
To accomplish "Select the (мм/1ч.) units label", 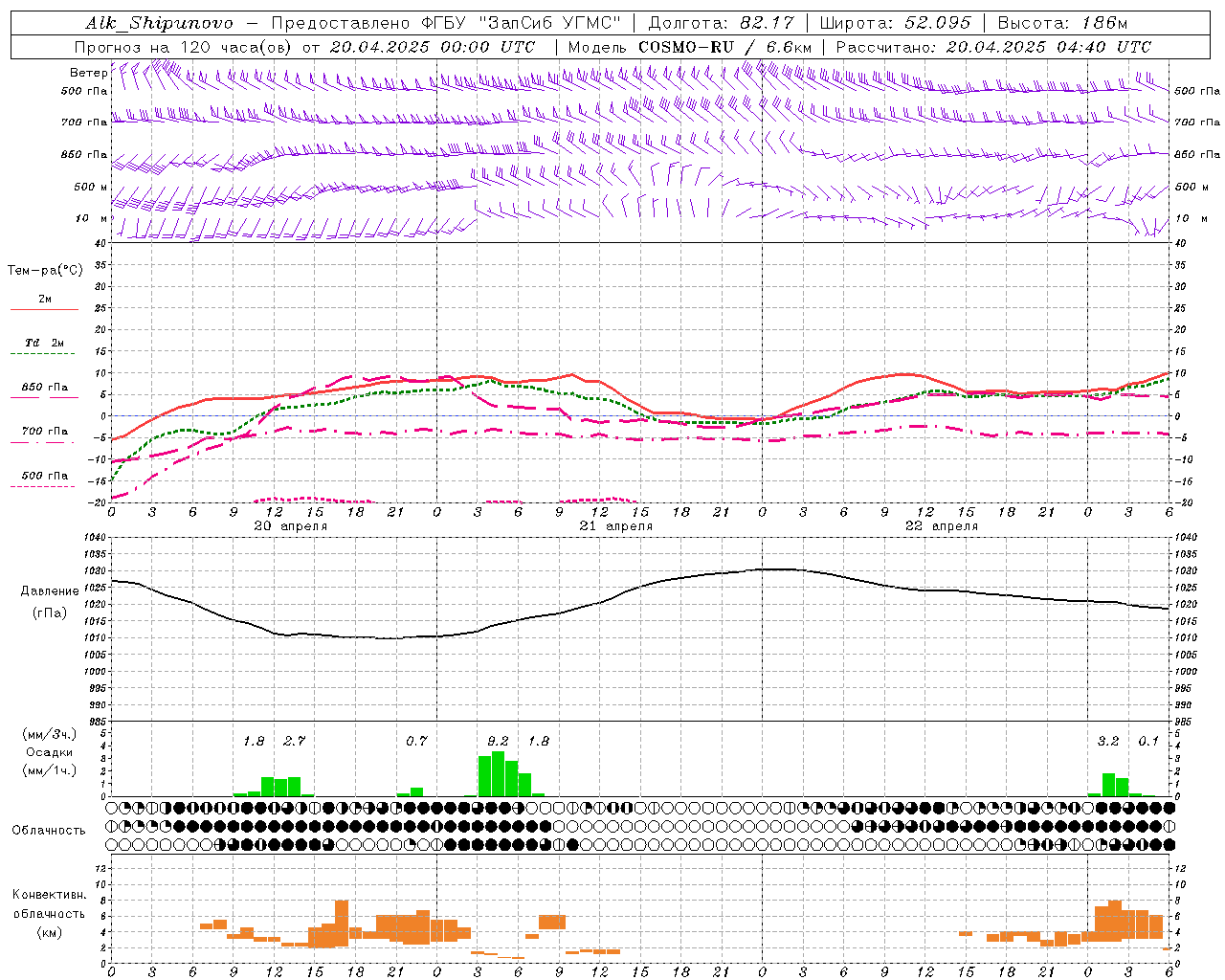I will [50, 770].
